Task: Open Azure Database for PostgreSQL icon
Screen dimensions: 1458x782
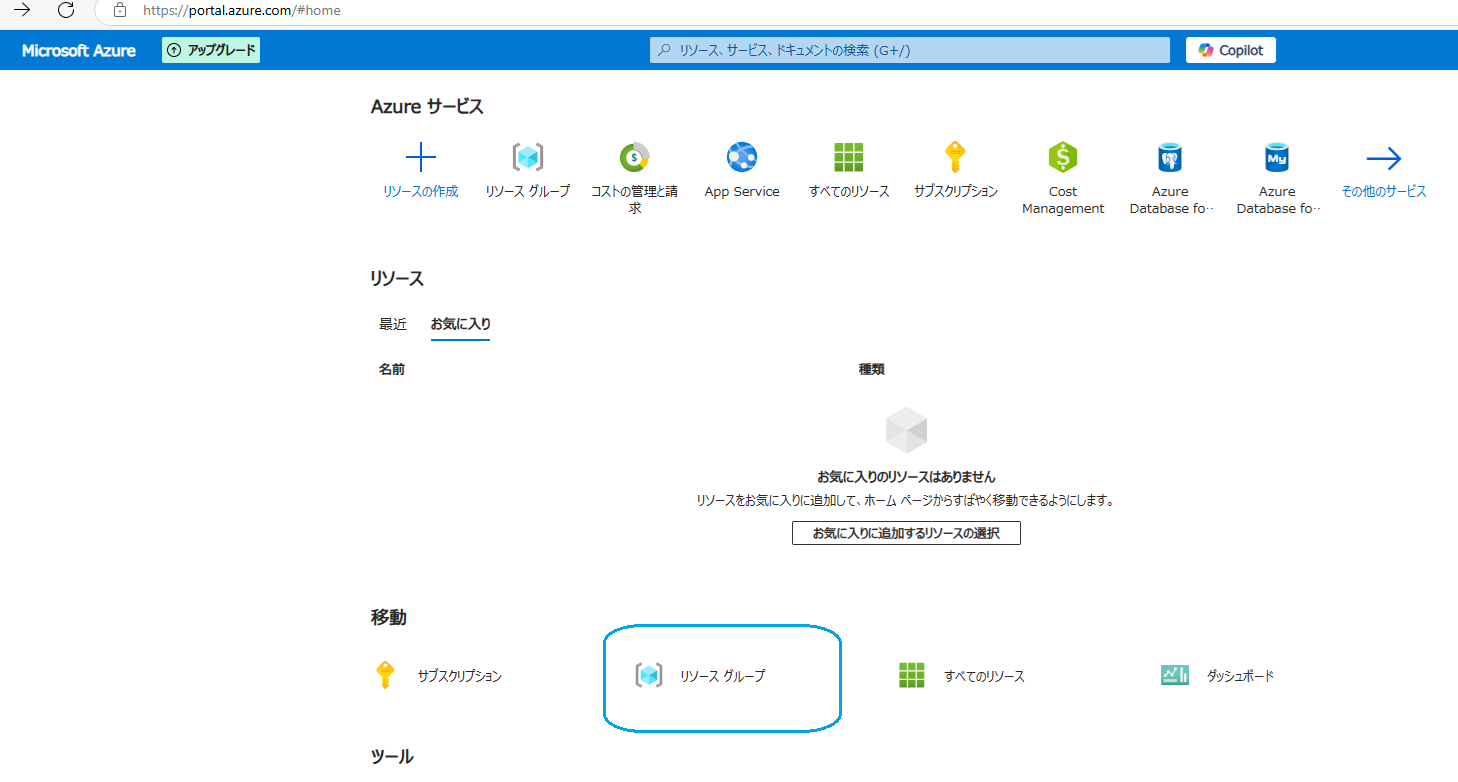Action: [x=1170, y=158]
